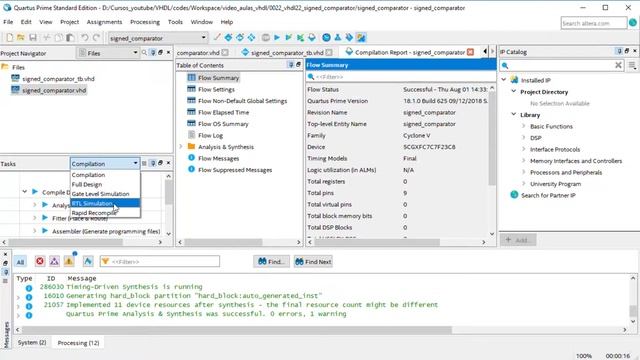Open the signed_comparator revision dropdown

tap(158, 38)
